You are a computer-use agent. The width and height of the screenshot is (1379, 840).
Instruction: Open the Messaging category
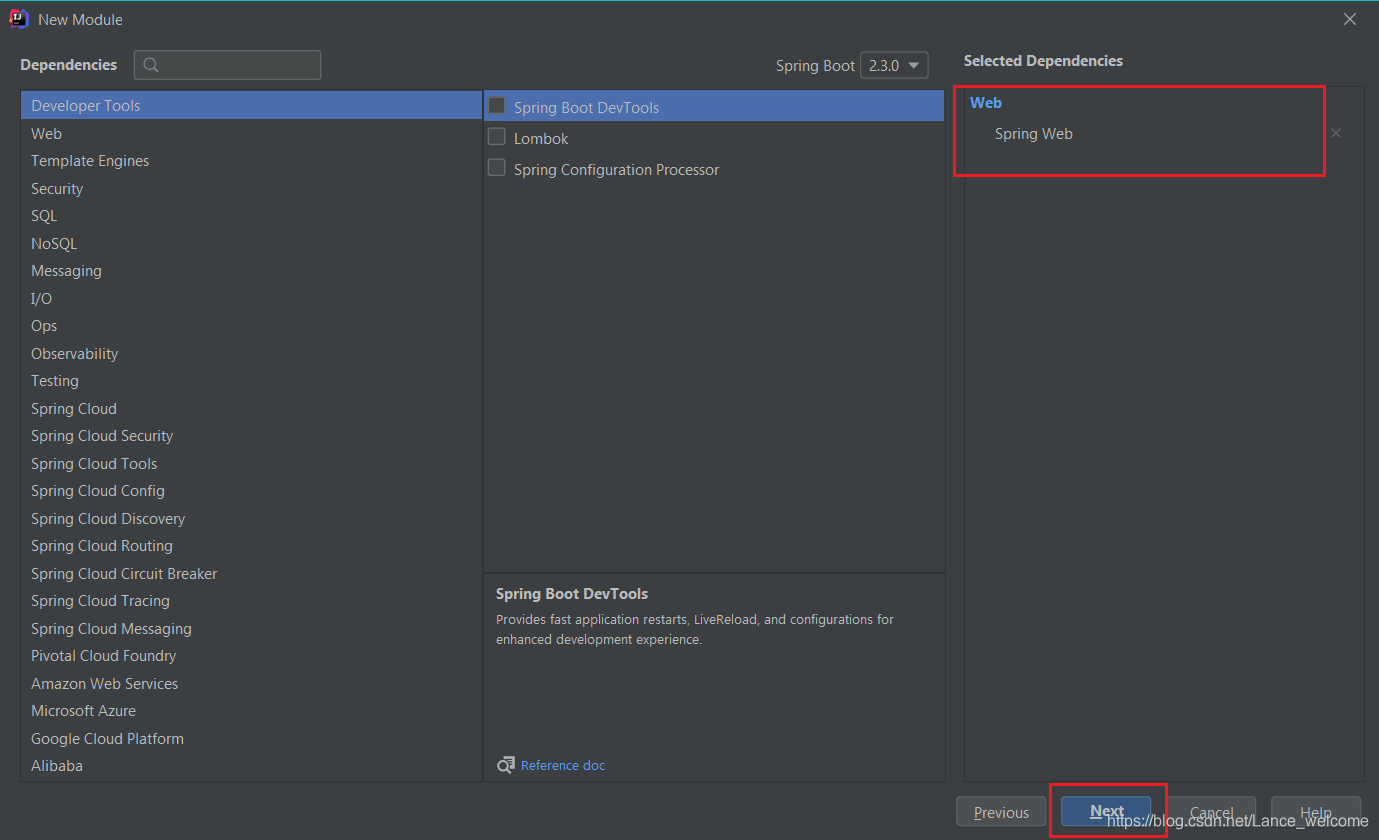pyautogui.click(x=251, y=271)
